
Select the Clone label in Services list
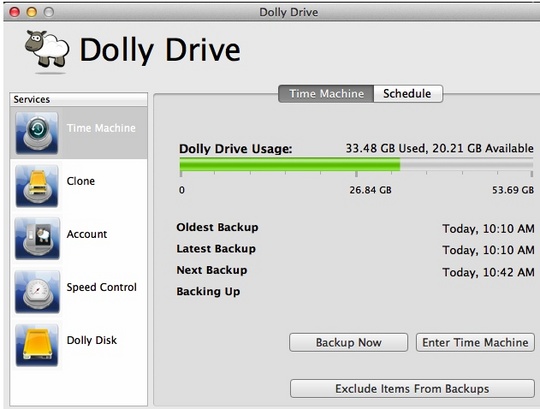(81, 181)
